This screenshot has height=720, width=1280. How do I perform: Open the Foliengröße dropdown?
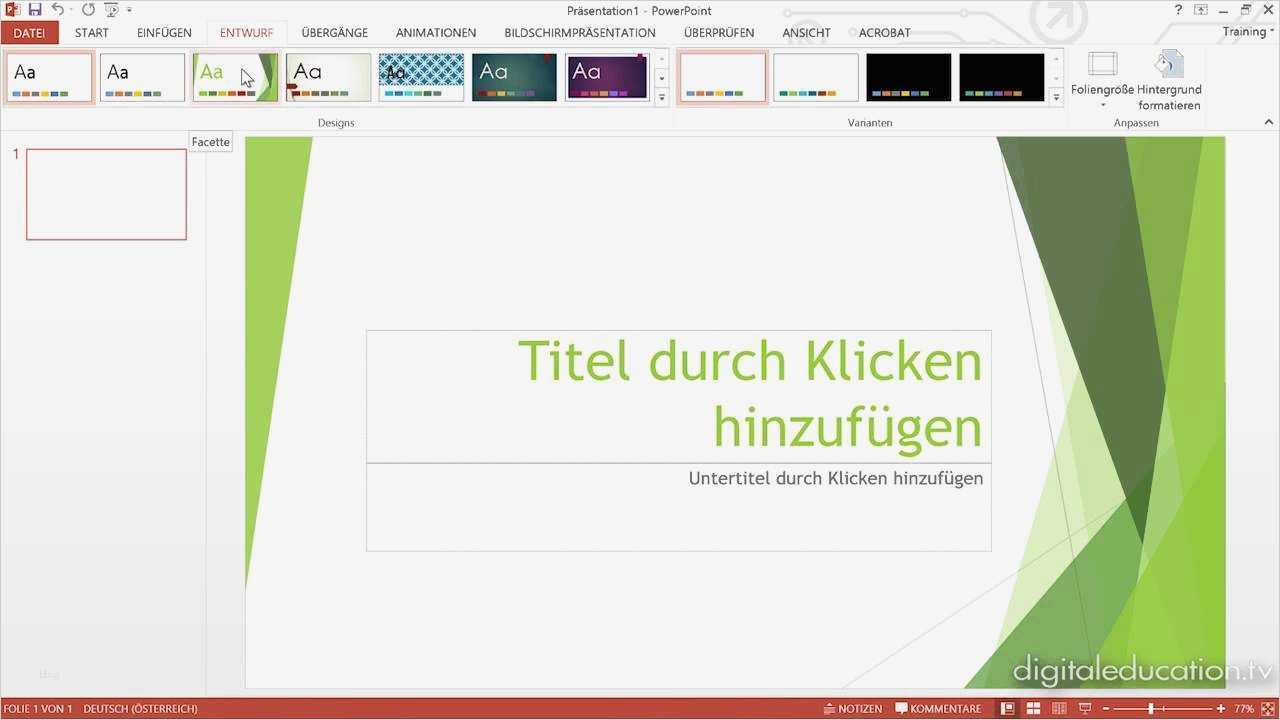click(1102, 80)
